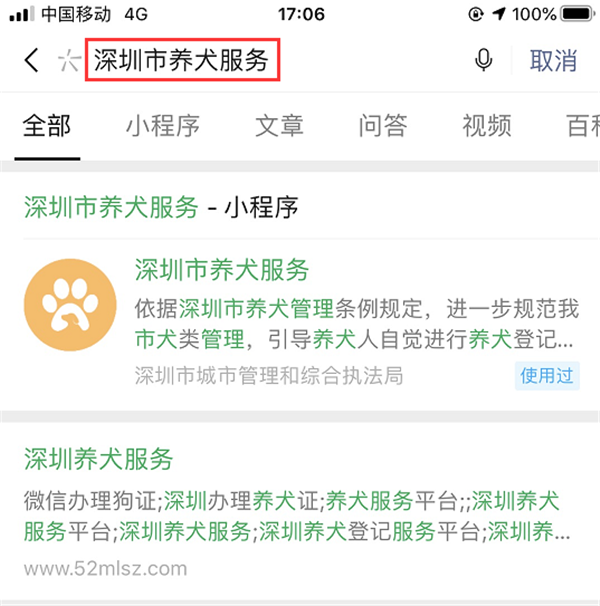Tap the cellular signal bars icon
The height and width of the screenshot is (606, 600).
[22, 15]
